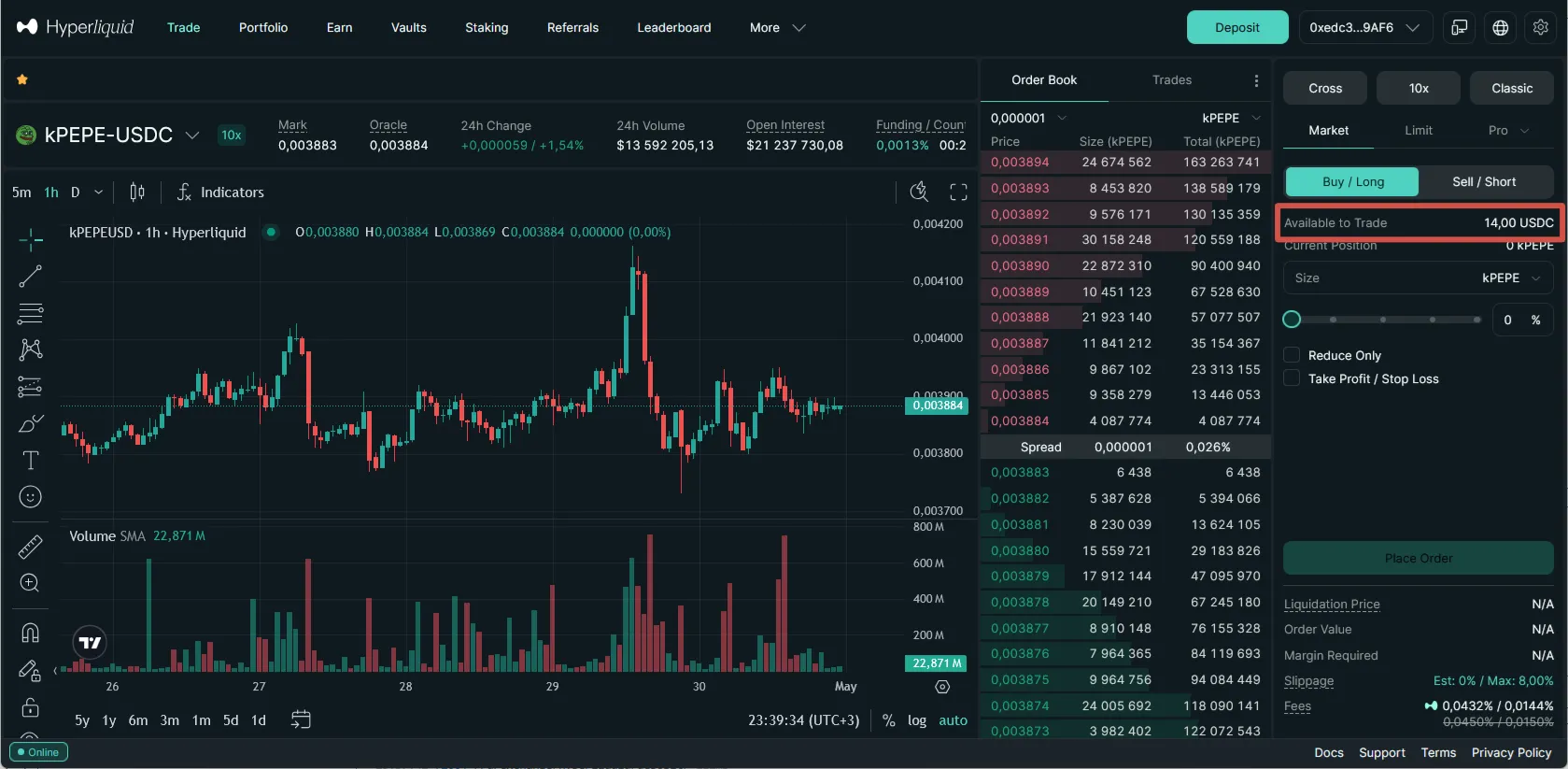
Task: Open the display layout icon in header
Action: coord(1460,27)
